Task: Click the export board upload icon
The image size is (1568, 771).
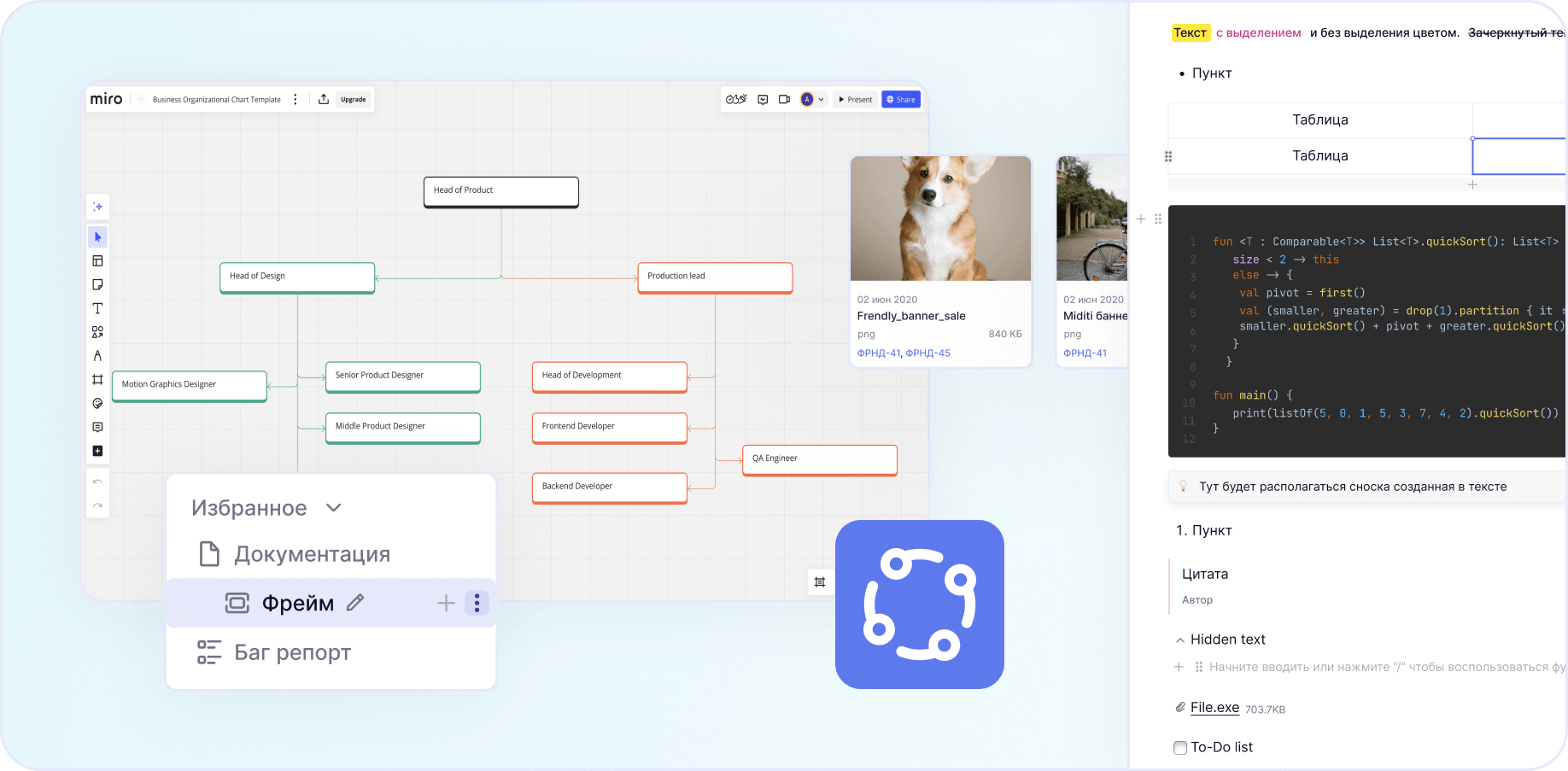Action: (x=324, y=99)
